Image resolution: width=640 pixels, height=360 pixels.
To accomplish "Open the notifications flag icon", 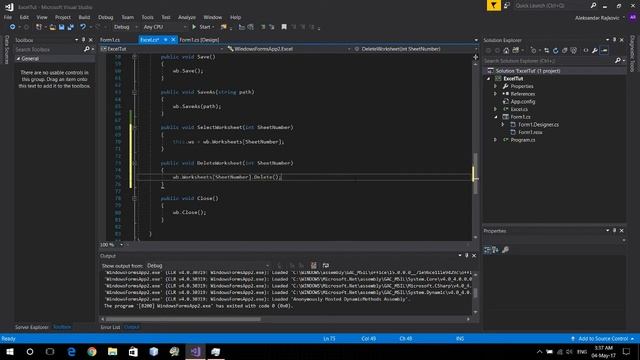I will (x=493, y=5).
